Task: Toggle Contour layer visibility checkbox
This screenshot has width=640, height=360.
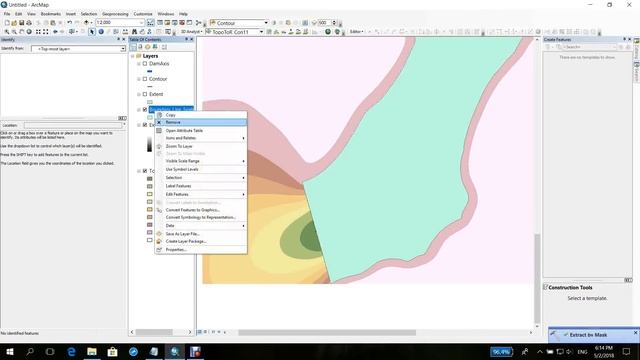Action: coord(145,79)
